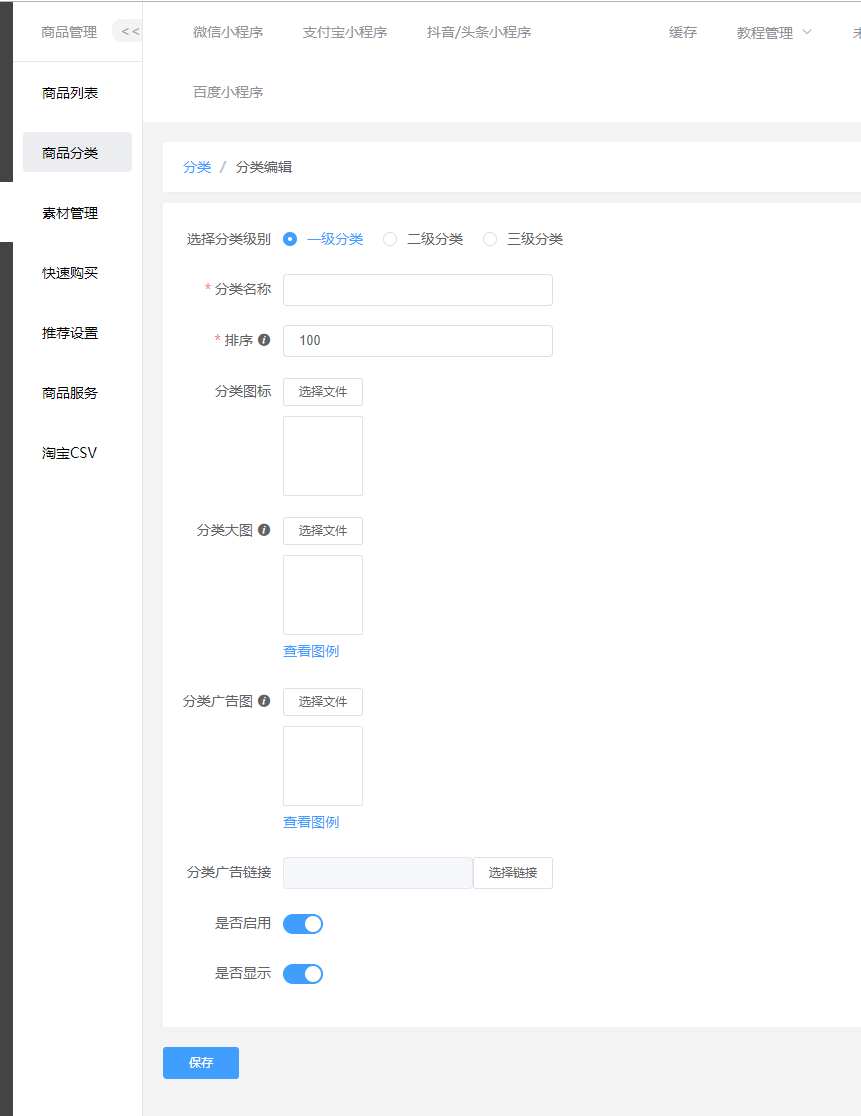The width and height of the screenshot is (861, 1116).
Task: Click info icon beside 分类广告图
Action: (x=264, y=701)
